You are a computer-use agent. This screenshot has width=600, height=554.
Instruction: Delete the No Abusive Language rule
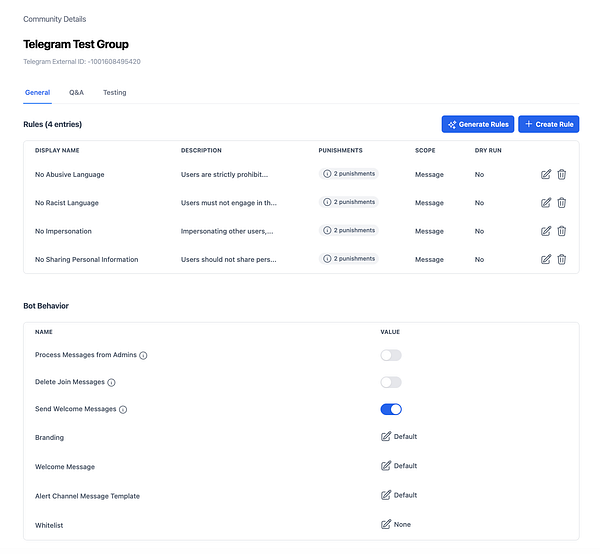coord(561,174)
